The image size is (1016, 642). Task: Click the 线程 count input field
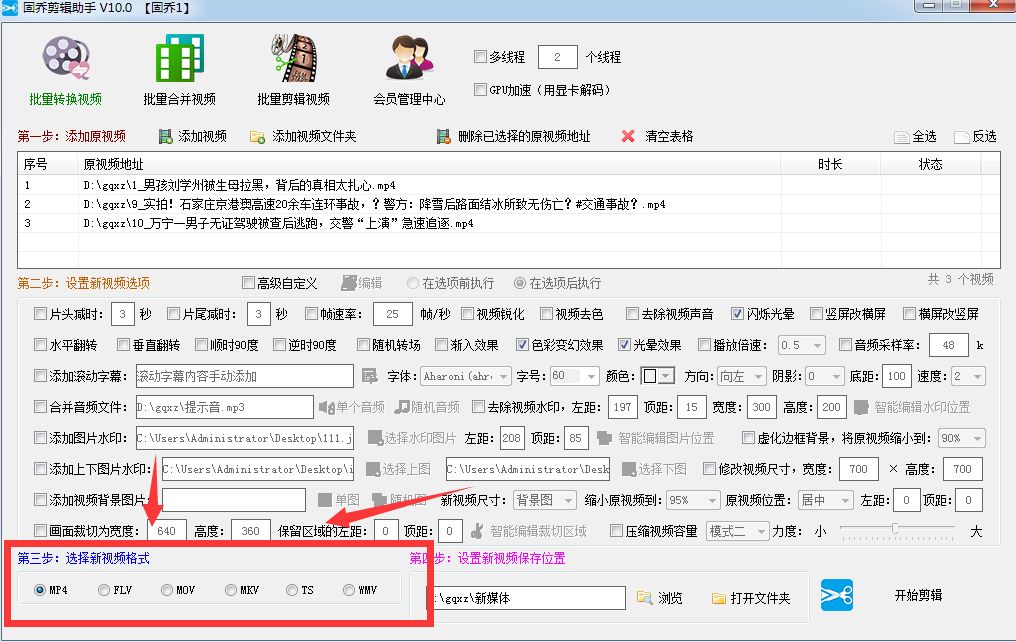pyautogui.click(x=557, y=57)
